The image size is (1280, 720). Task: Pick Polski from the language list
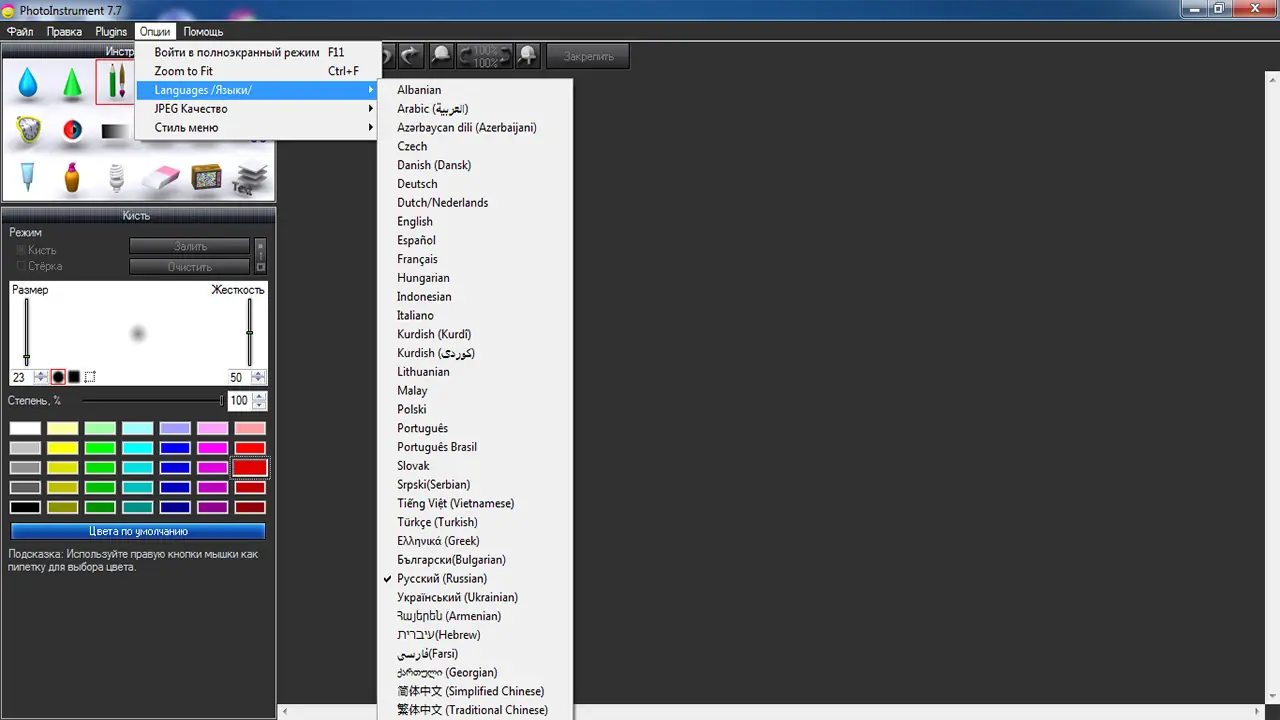pyautogui.click(x=475, y=409)
